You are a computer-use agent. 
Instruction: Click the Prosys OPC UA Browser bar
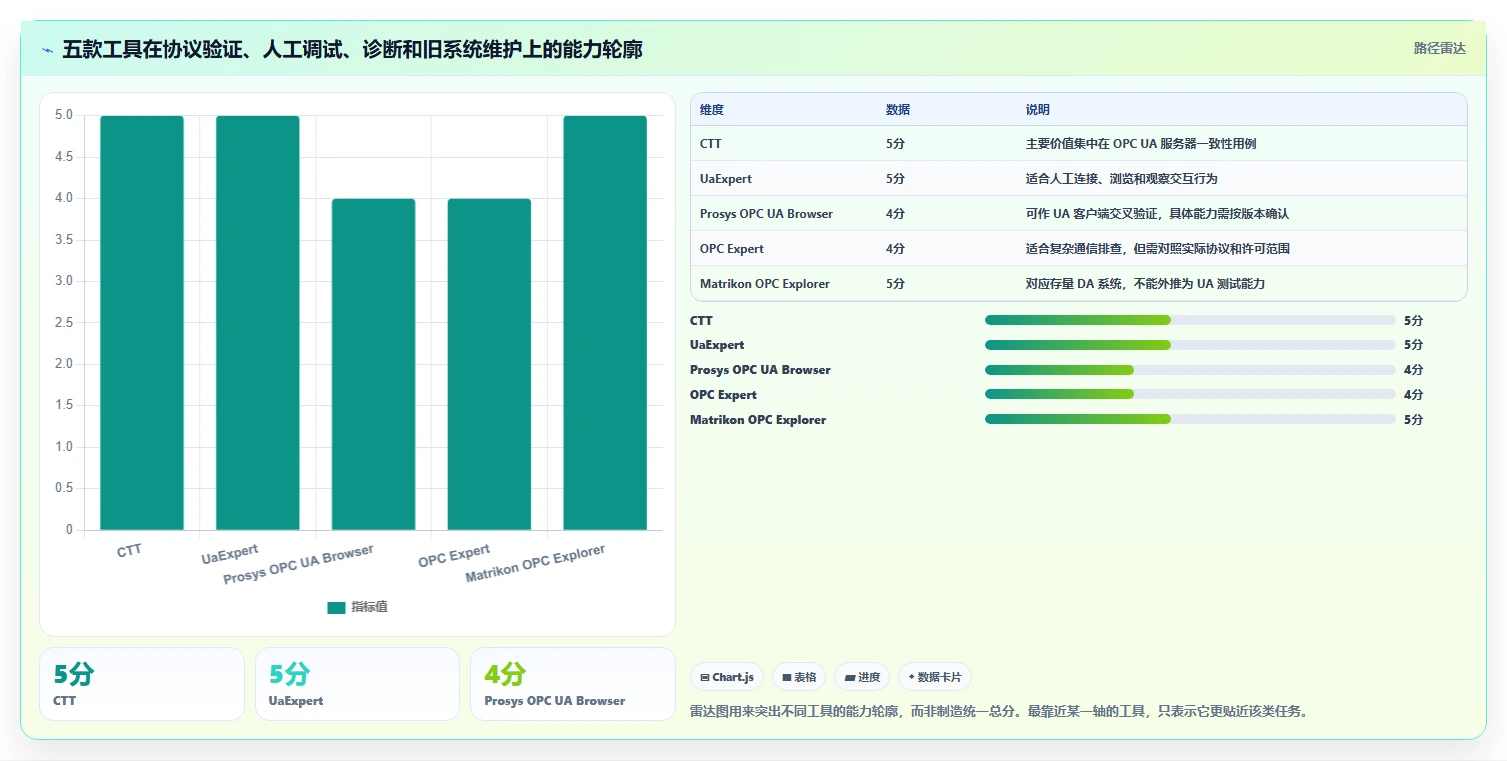tap(373, 364)
